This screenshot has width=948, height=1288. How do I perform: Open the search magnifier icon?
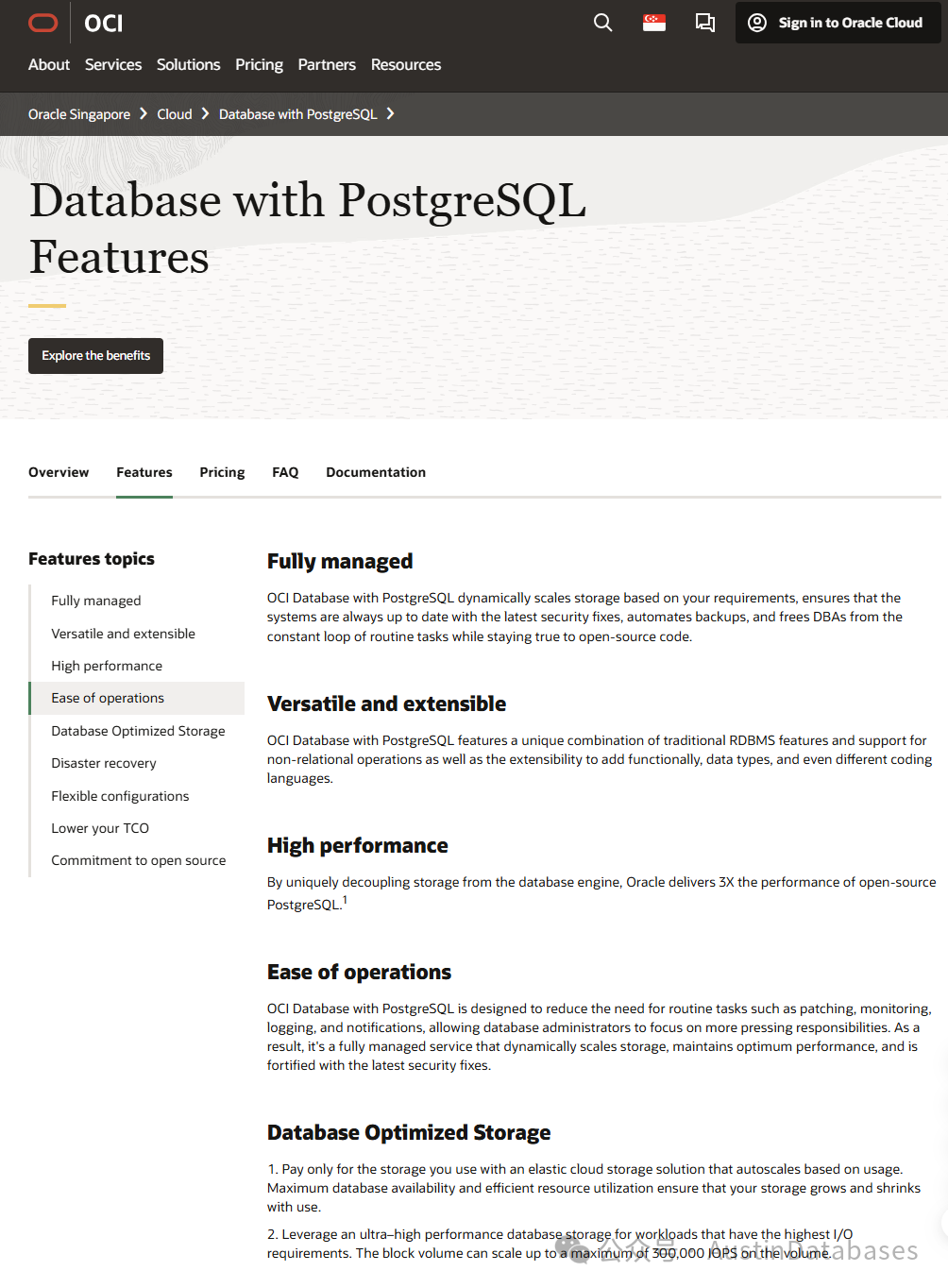(602, 23)
